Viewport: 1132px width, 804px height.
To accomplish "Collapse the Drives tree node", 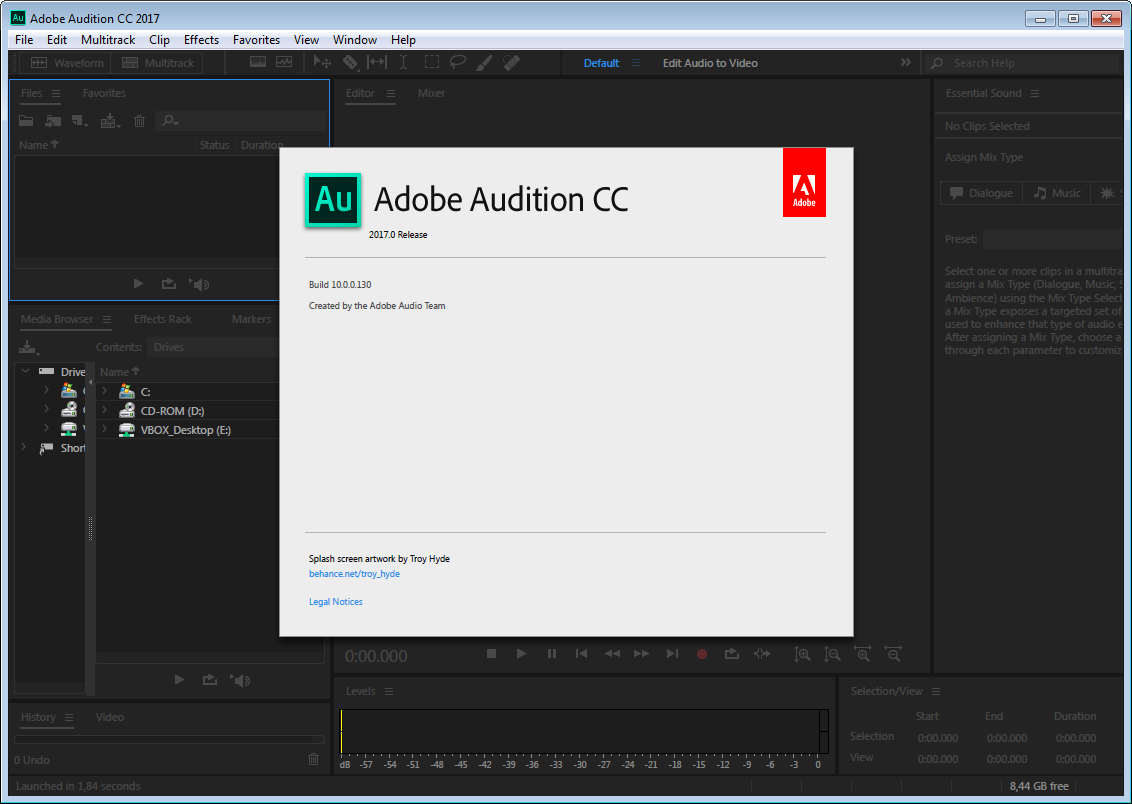I will [x=25, y=372].
